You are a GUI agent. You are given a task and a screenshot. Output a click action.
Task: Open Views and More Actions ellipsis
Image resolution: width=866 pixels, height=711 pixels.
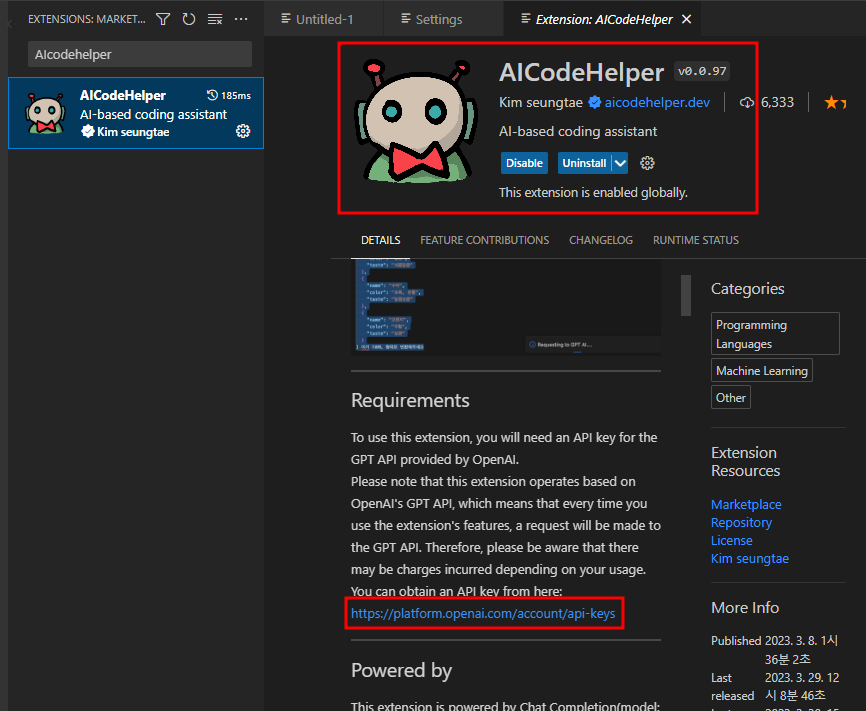pos(241,19)
